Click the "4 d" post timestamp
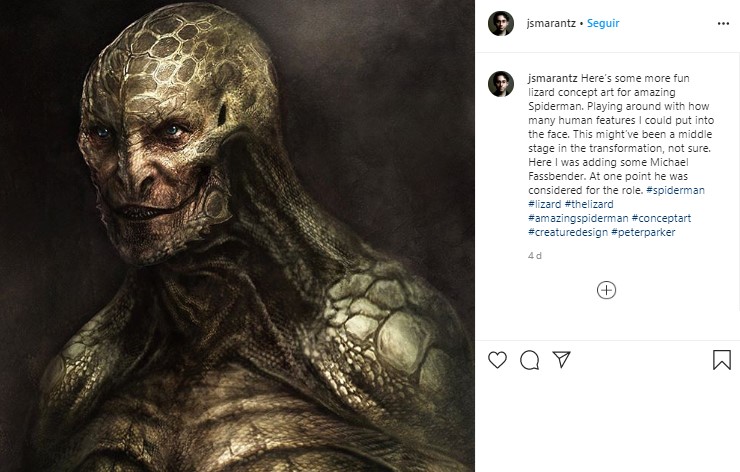 tap(534, 255)
